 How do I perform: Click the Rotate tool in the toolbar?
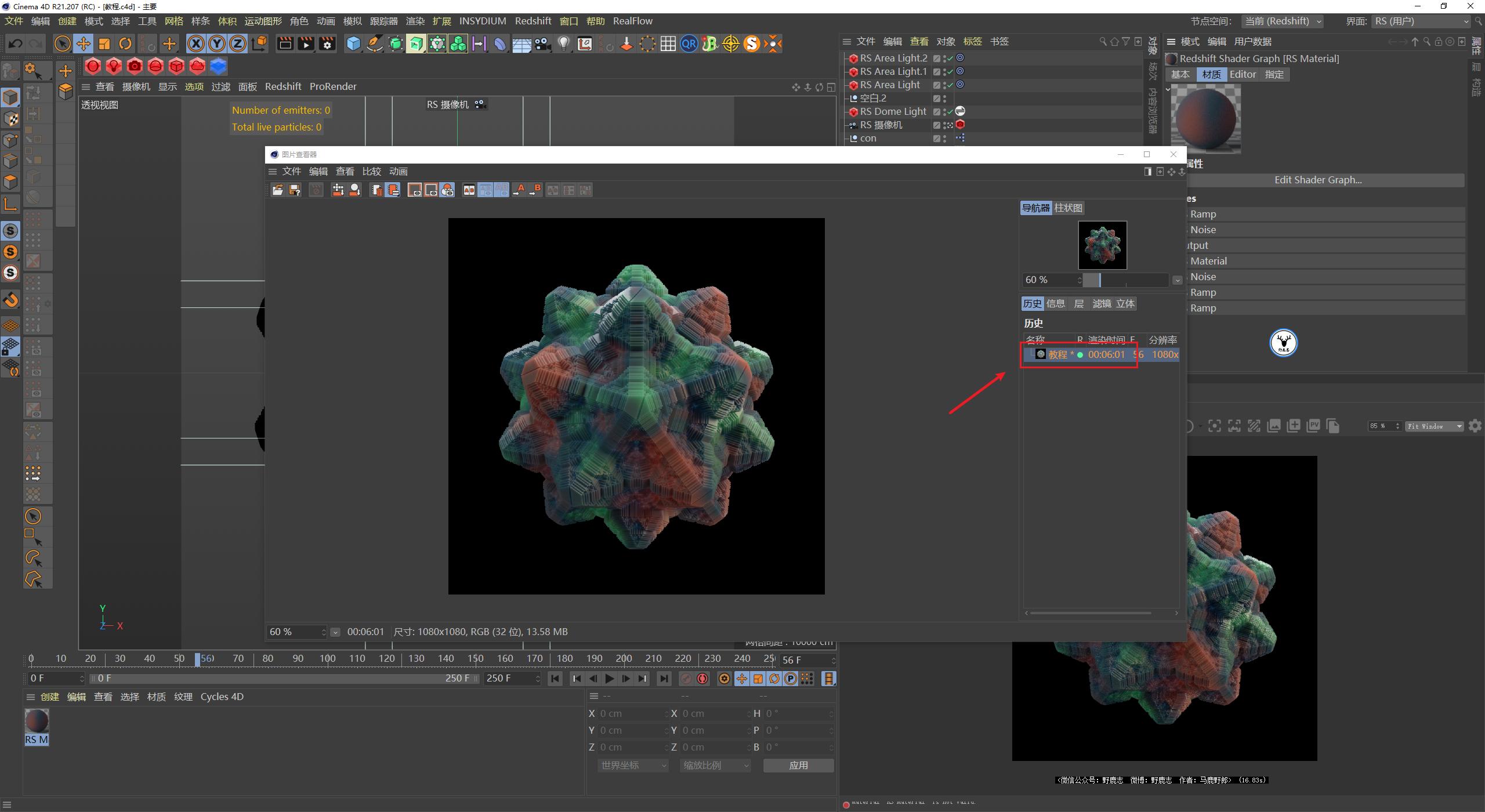tap(125, 43)
